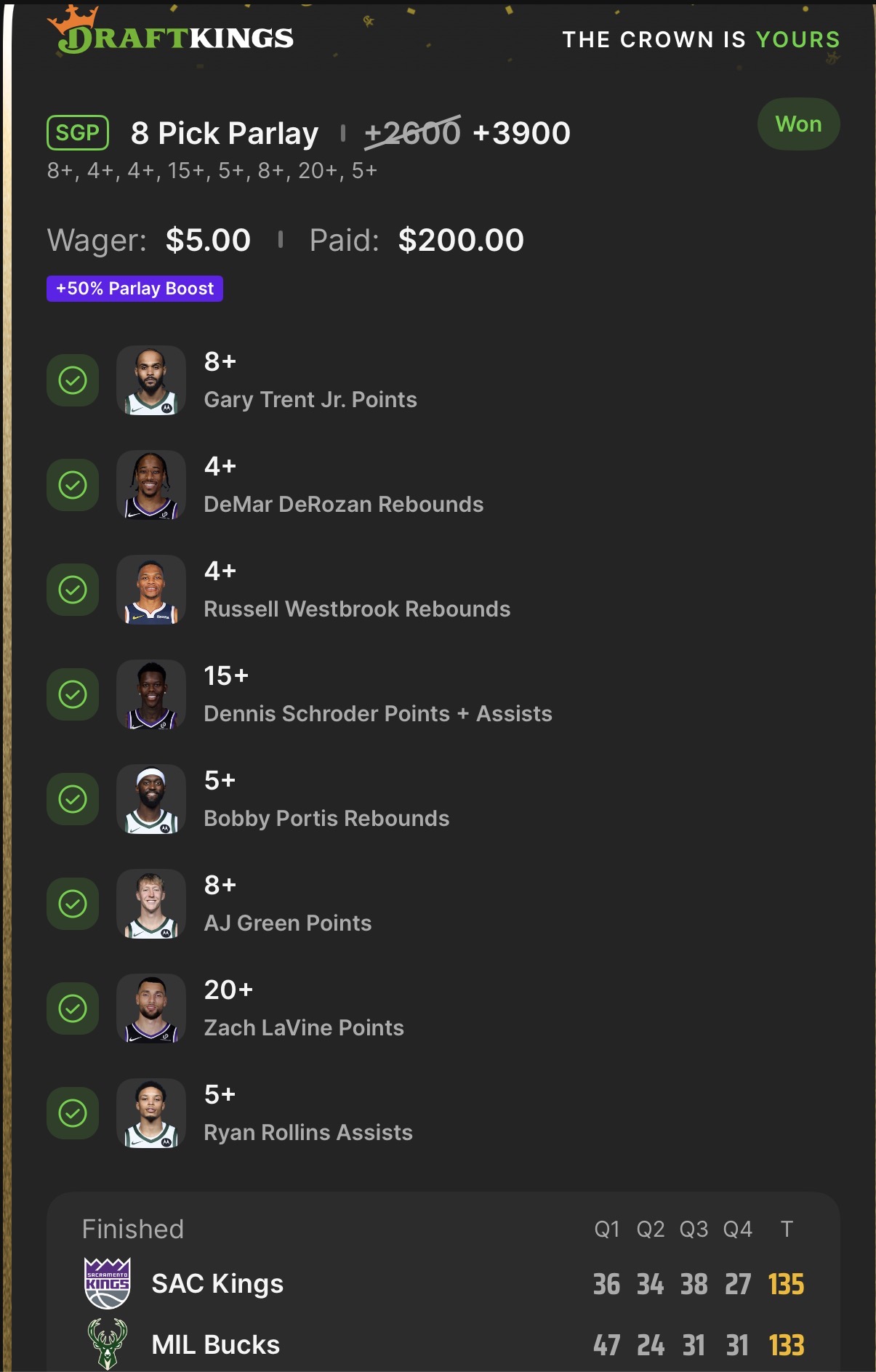Tap the +50% Parlay Boost badge

(134, 289)
